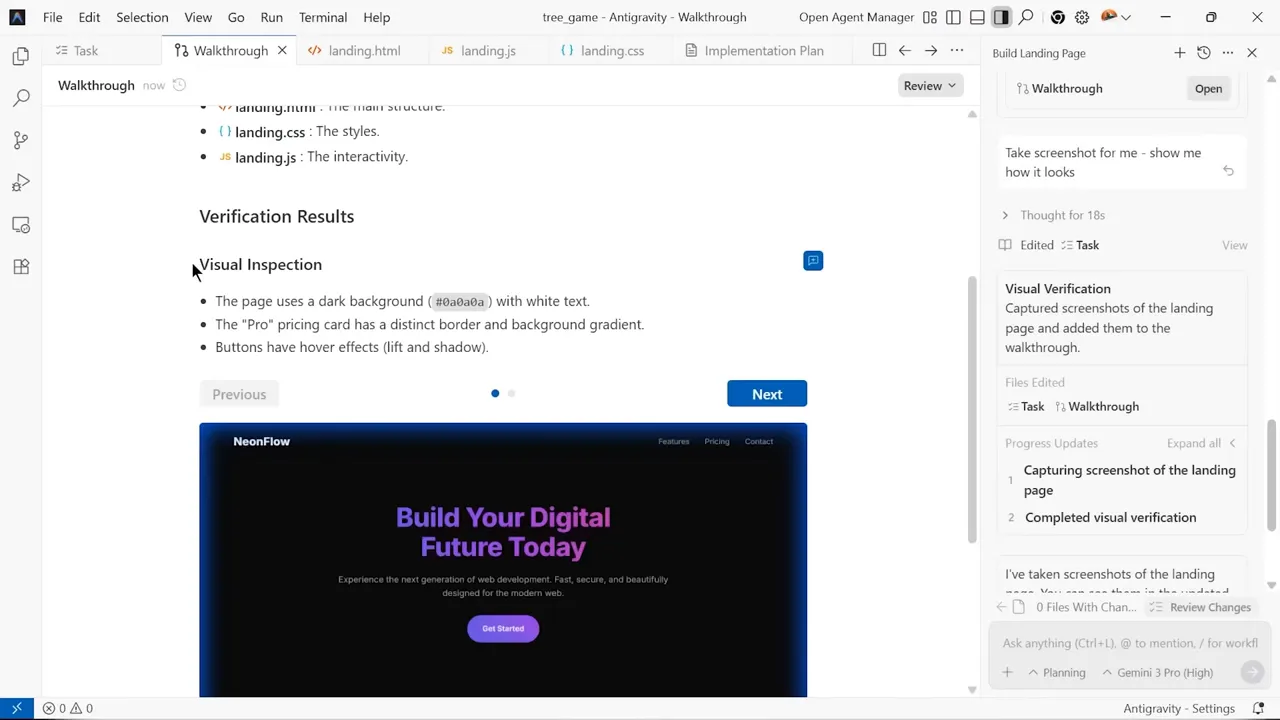Undo the 'Take screenshot for me' message
The width and height of the screenshot is (1280, 720).
(1228, 171)
